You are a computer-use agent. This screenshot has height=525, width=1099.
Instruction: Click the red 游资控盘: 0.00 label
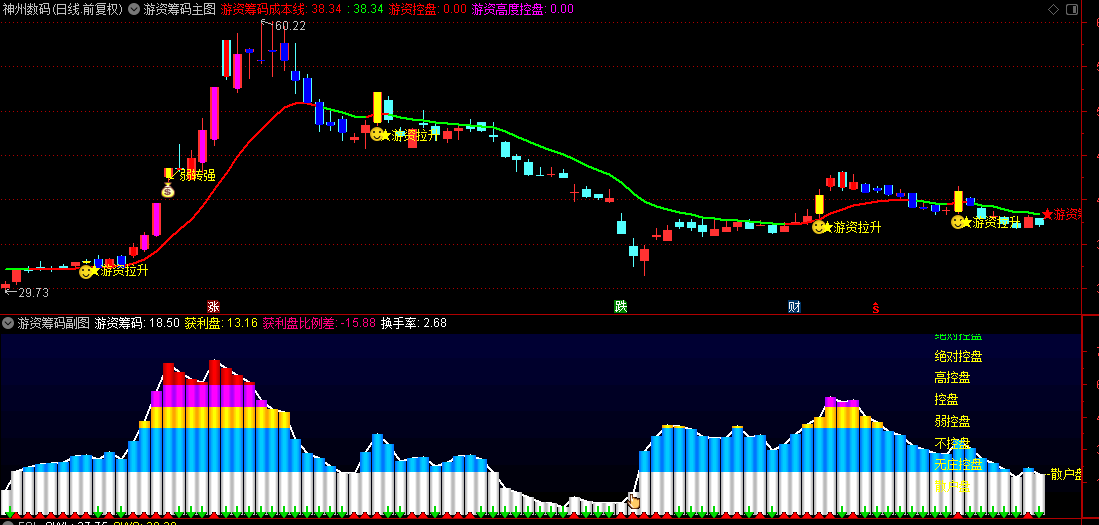[428, 9]
